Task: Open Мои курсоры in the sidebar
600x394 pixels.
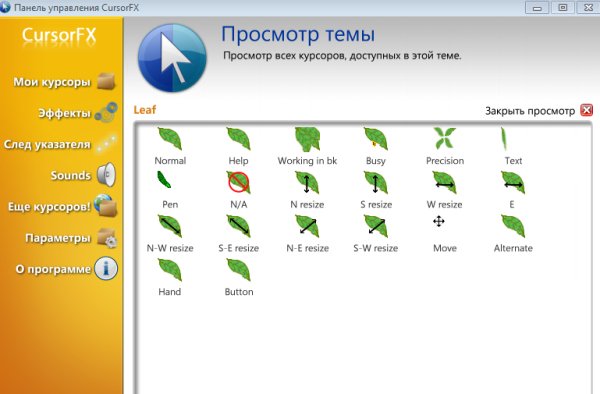Action: click(64, 81)
